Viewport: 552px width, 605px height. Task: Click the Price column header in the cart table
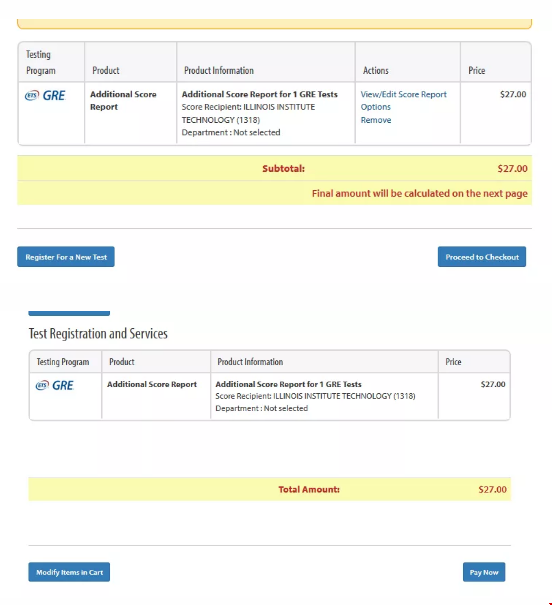[x=477, y=71]
